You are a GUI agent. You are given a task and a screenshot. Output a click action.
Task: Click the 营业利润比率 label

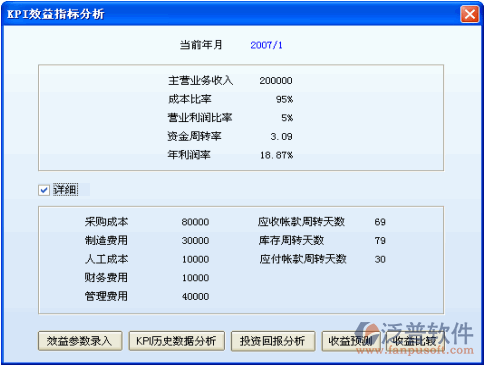coord(200,118)
